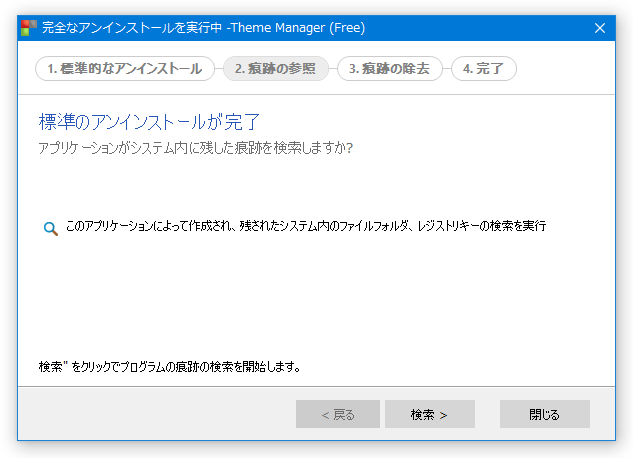Click the hint text starting with 検索"

coord(170,366)
